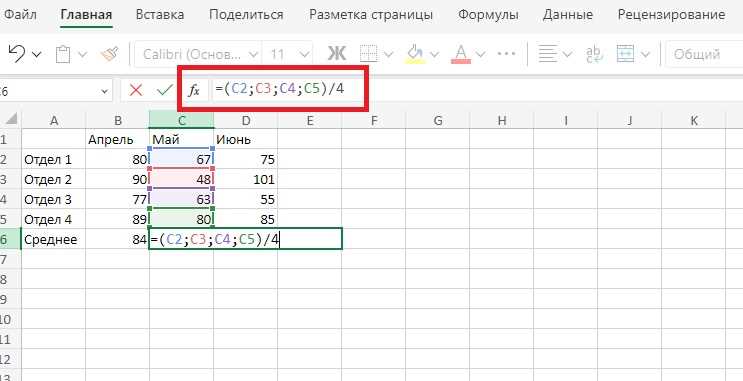The height and width of the screenshot is (381, 743).
Task: Apply the red font color A
Action: point(462,54)
